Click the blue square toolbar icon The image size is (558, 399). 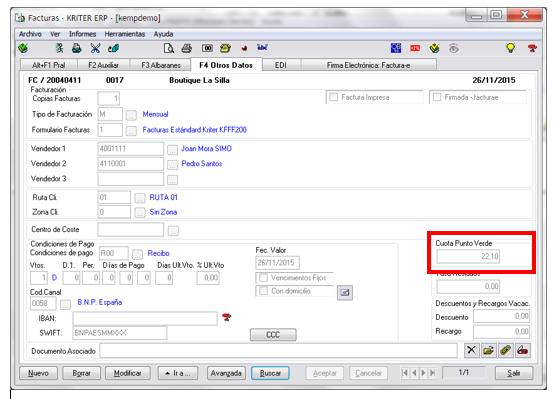click(x=396, y=48)
